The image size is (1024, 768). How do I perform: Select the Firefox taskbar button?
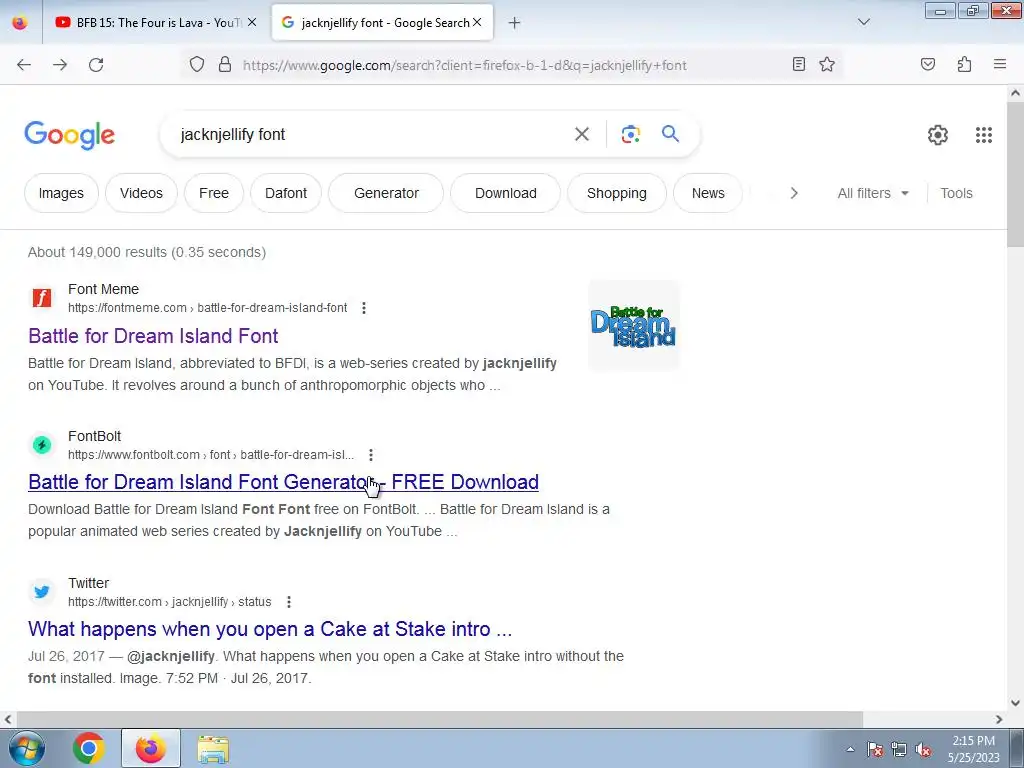tap(151, 748)
